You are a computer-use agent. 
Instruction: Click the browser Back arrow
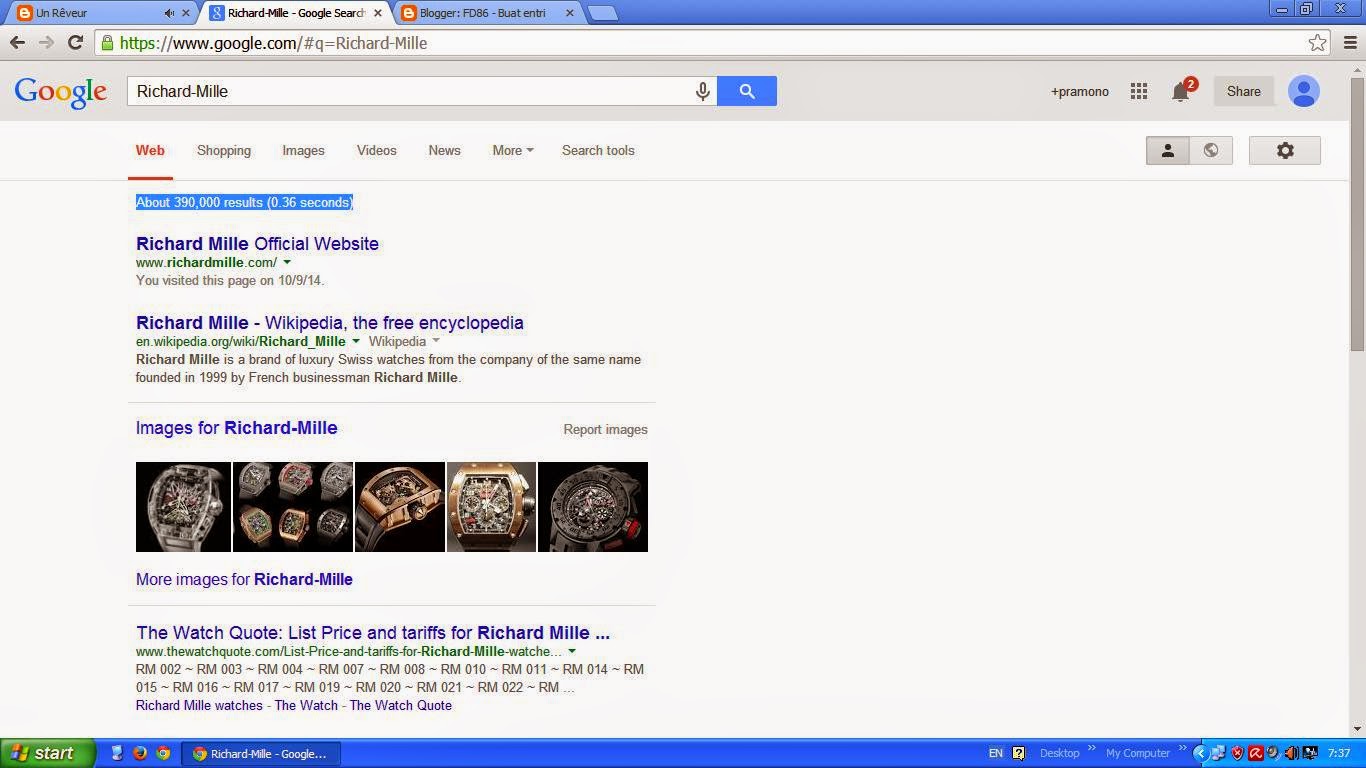17,42
